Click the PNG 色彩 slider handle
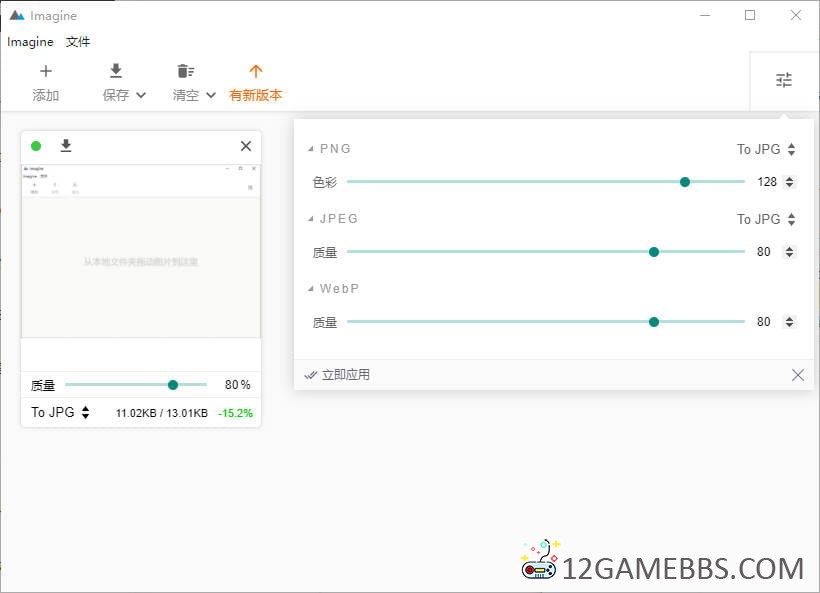Viewport: 820px width, 593px height. [x=685, y=182]
